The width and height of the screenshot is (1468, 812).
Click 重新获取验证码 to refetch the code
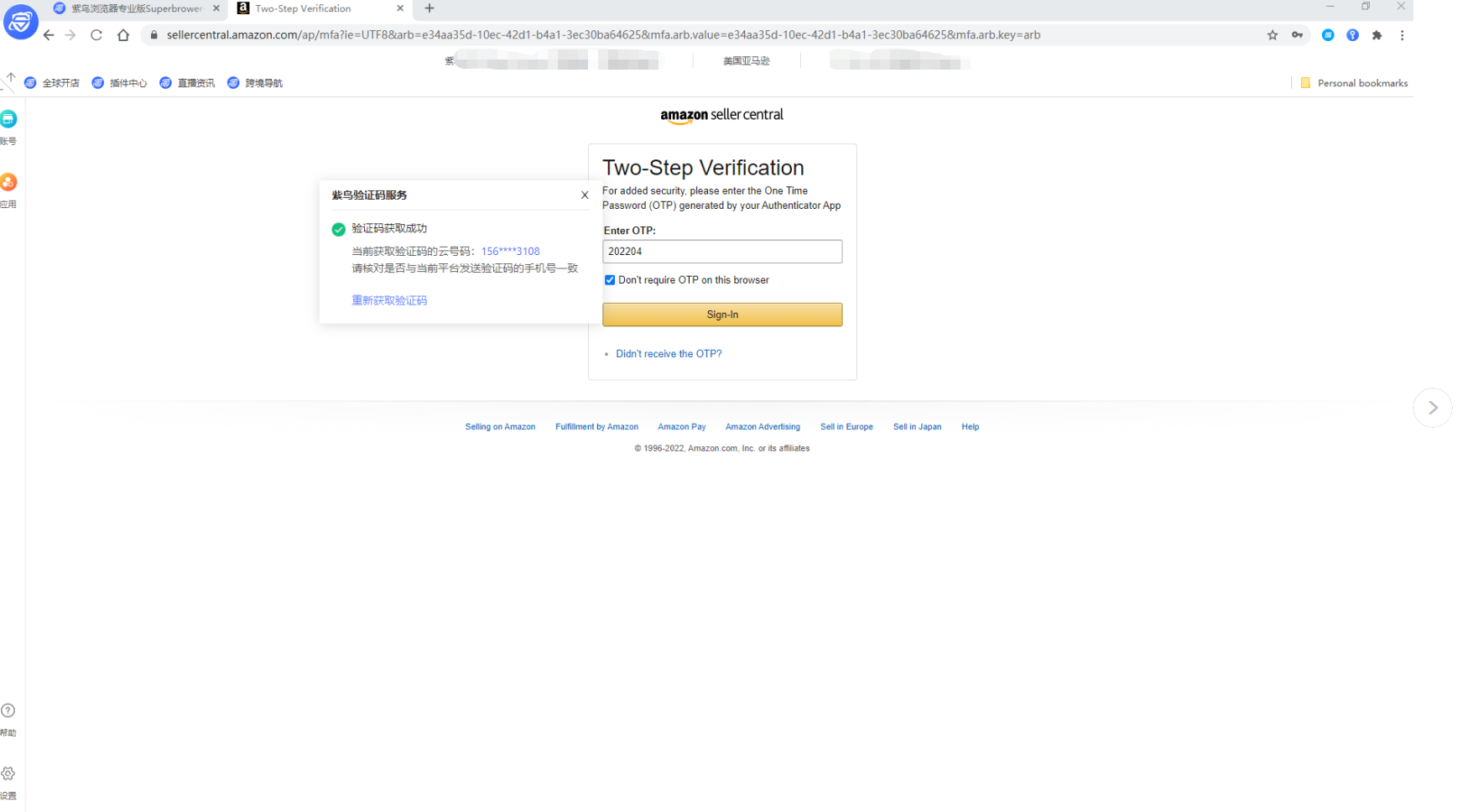[389, 300]
